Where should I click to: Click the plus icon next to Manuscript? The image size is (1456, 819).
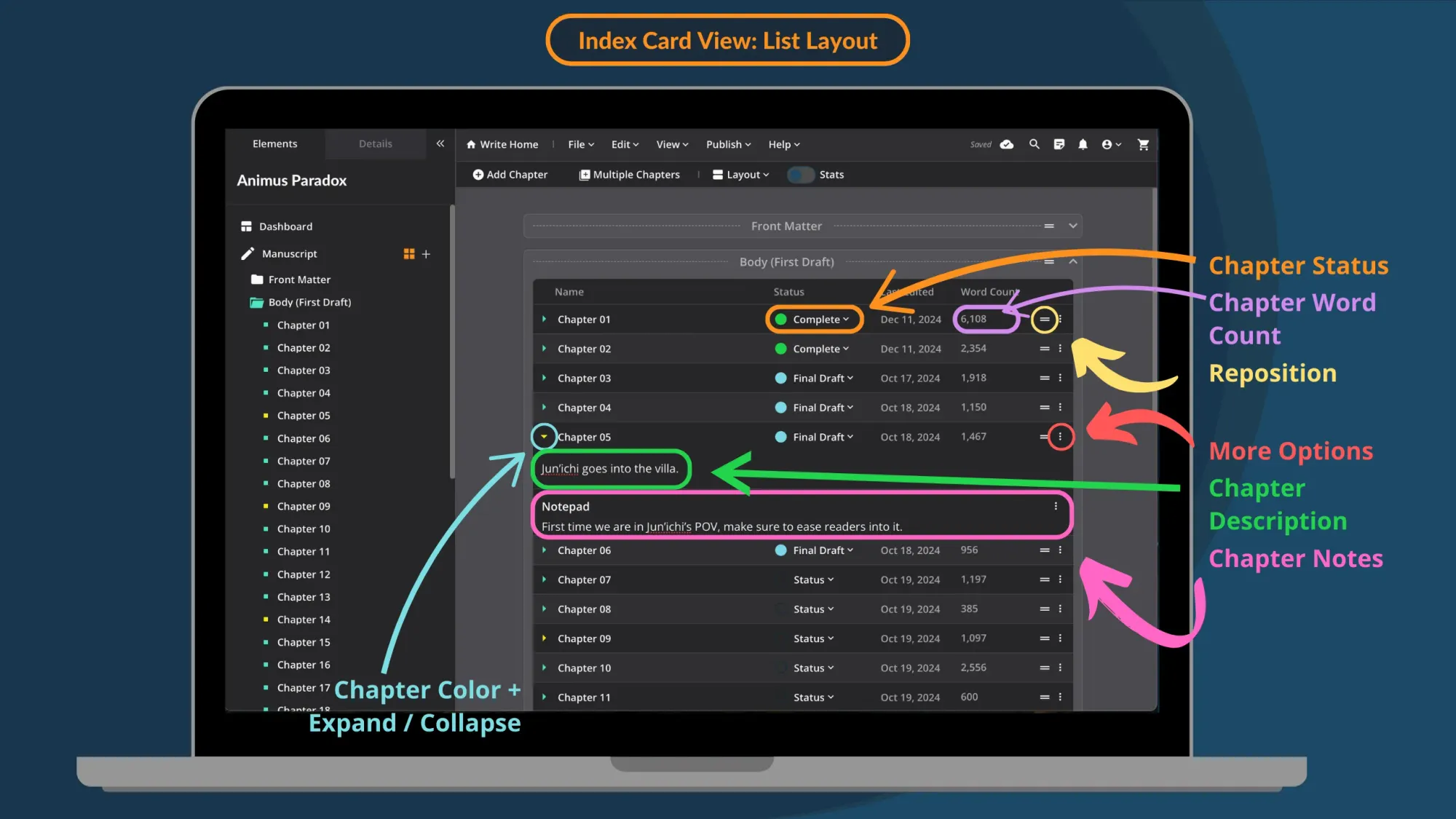coord(426,254)
